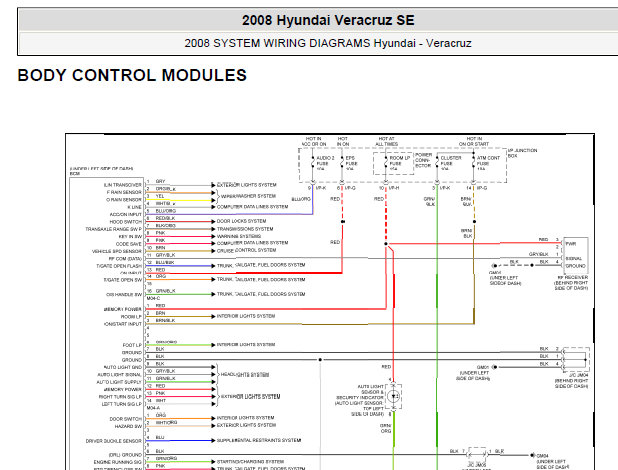Viewport: 618px width, 470px height.
Task: Click the "RF COM (DATA)" pin label
Action: pos(125,259)
